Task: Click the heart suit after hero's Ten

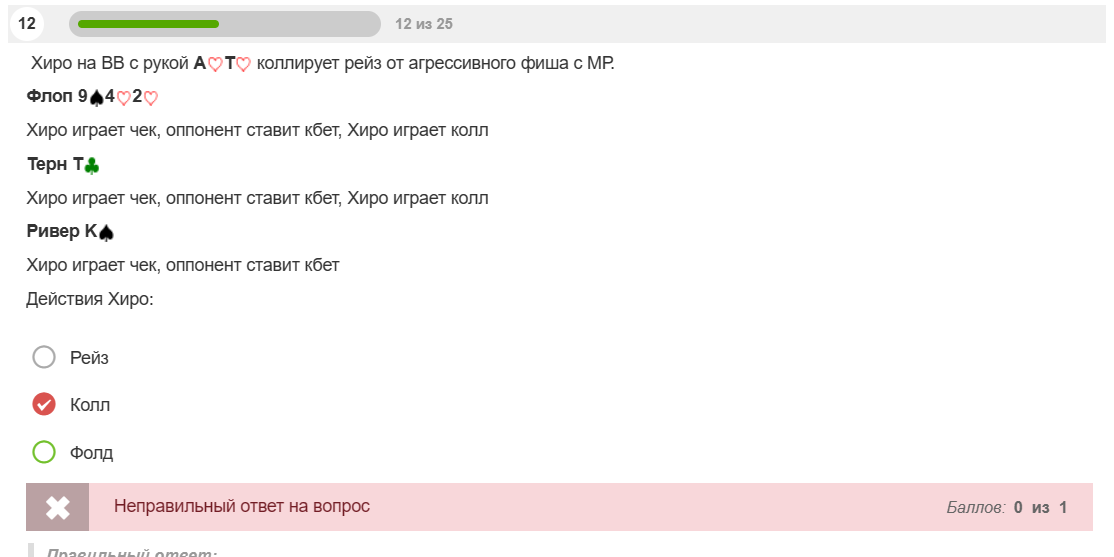Action: (x=244, y=65)
